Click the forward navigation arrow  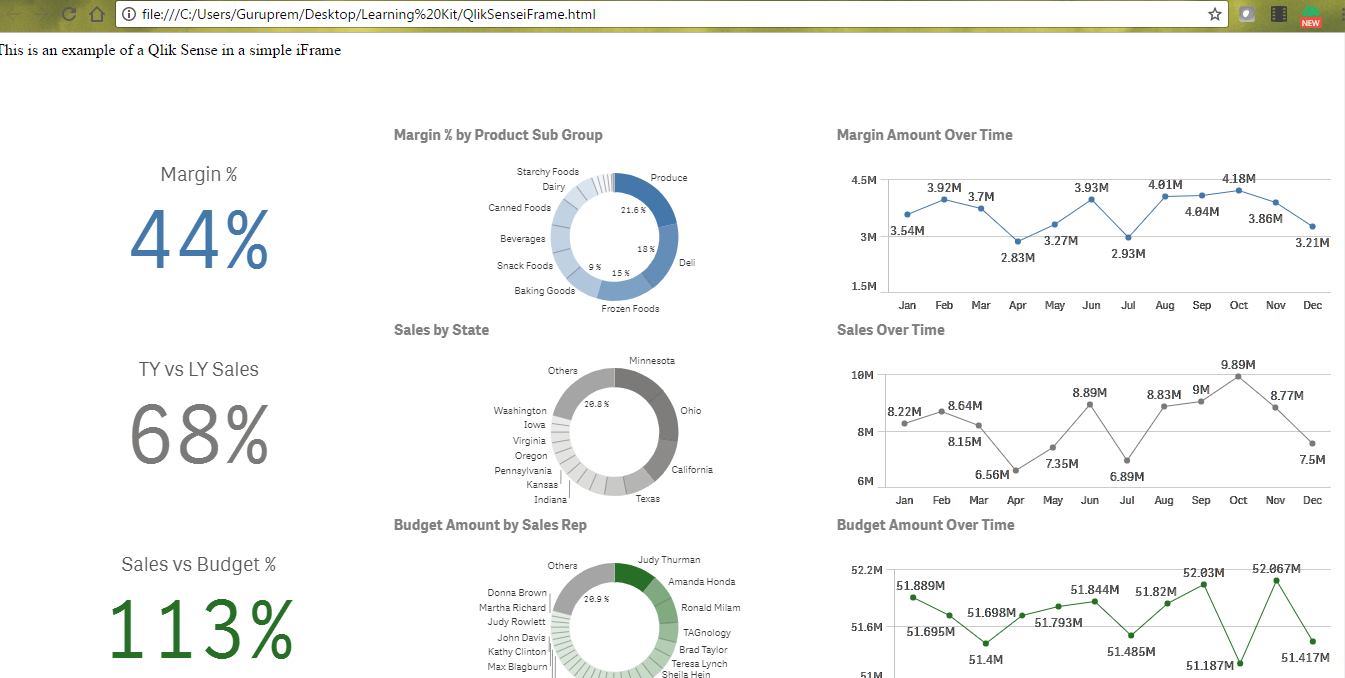(x=42, y=14)
